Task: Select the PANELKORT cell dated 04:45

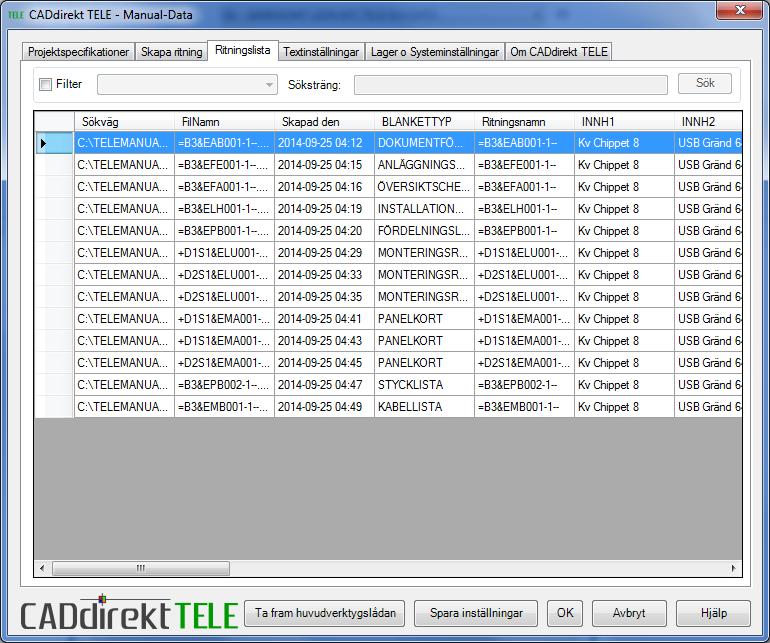Action: tap(424, 363)
